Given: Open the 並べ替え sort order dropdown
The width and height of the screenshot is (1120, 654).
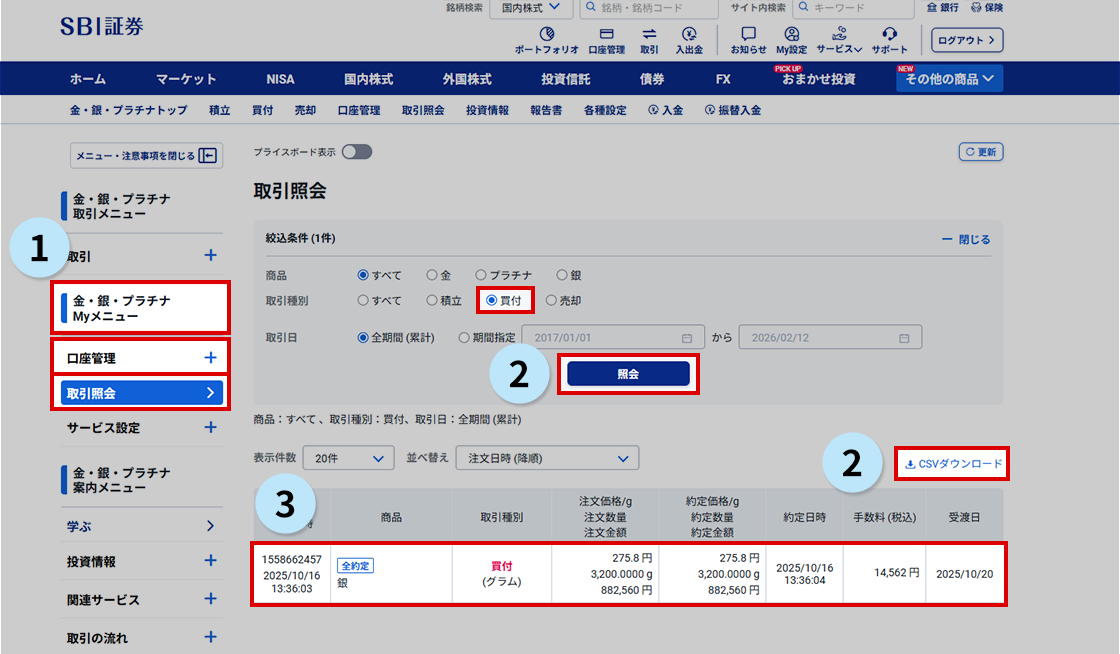Looking at the screenshot, I should click(546, 458).
